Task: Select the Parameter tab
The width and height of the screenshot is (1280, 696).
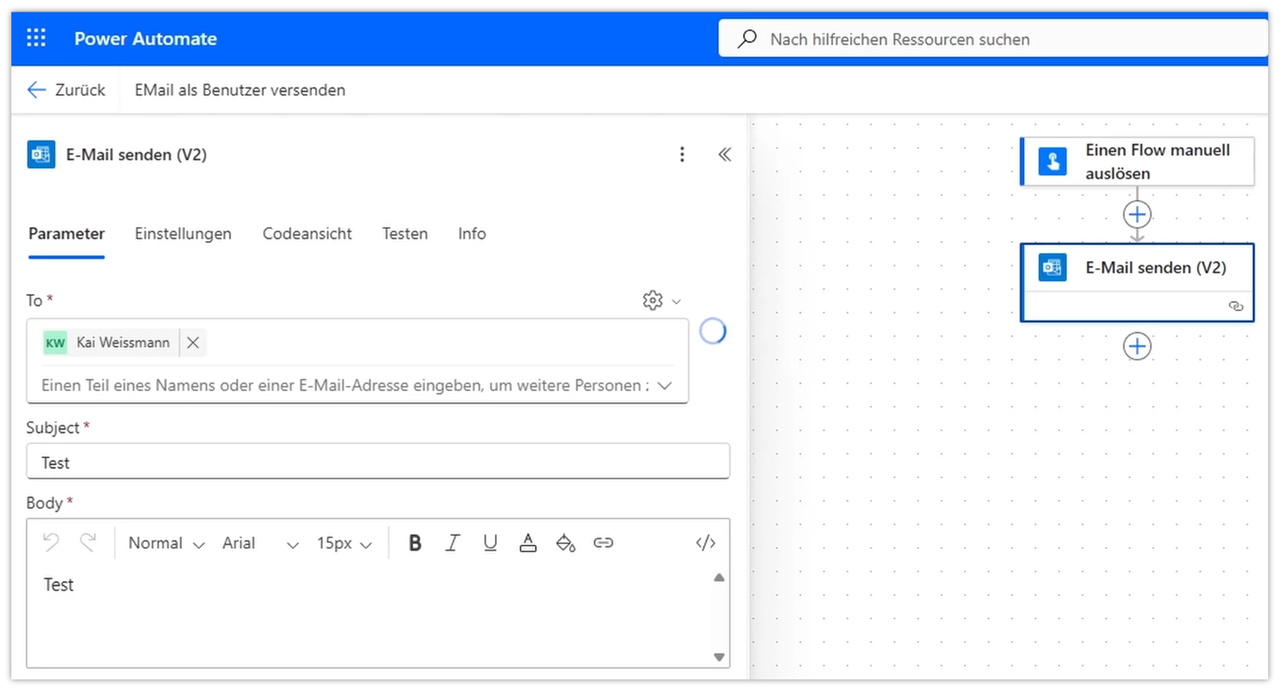Action: (66, 234)
